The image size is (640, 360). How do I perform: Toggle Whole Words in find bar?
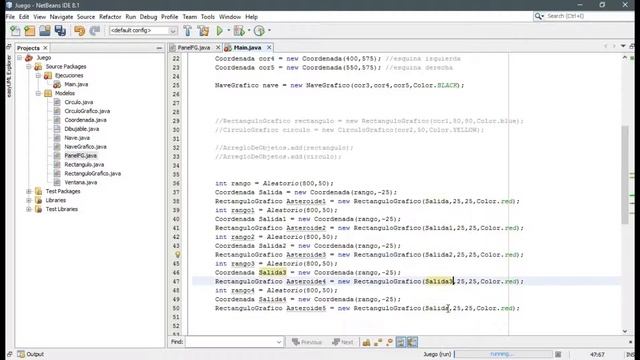coord(378,342)
